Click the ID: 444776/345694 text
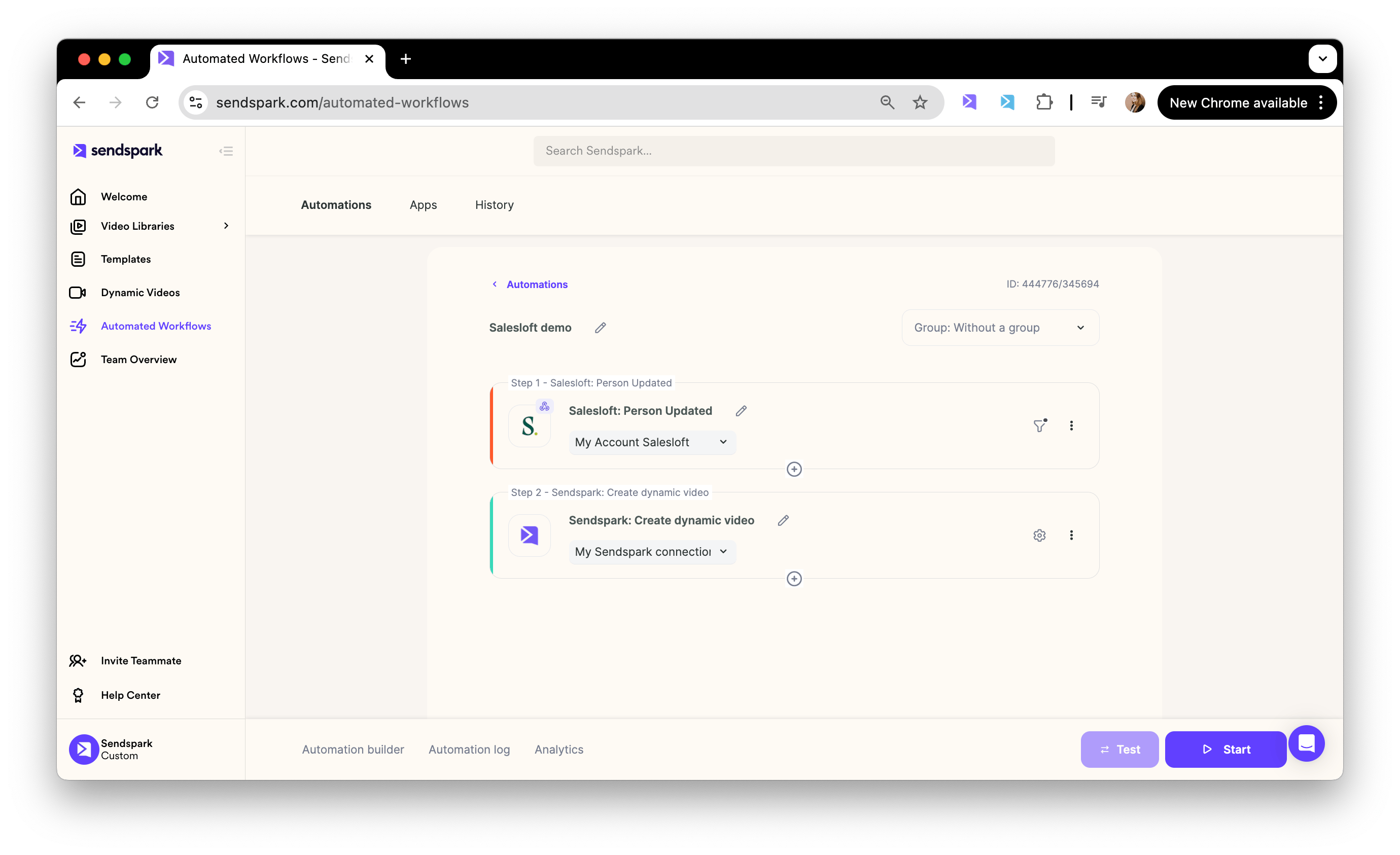 1053,284
